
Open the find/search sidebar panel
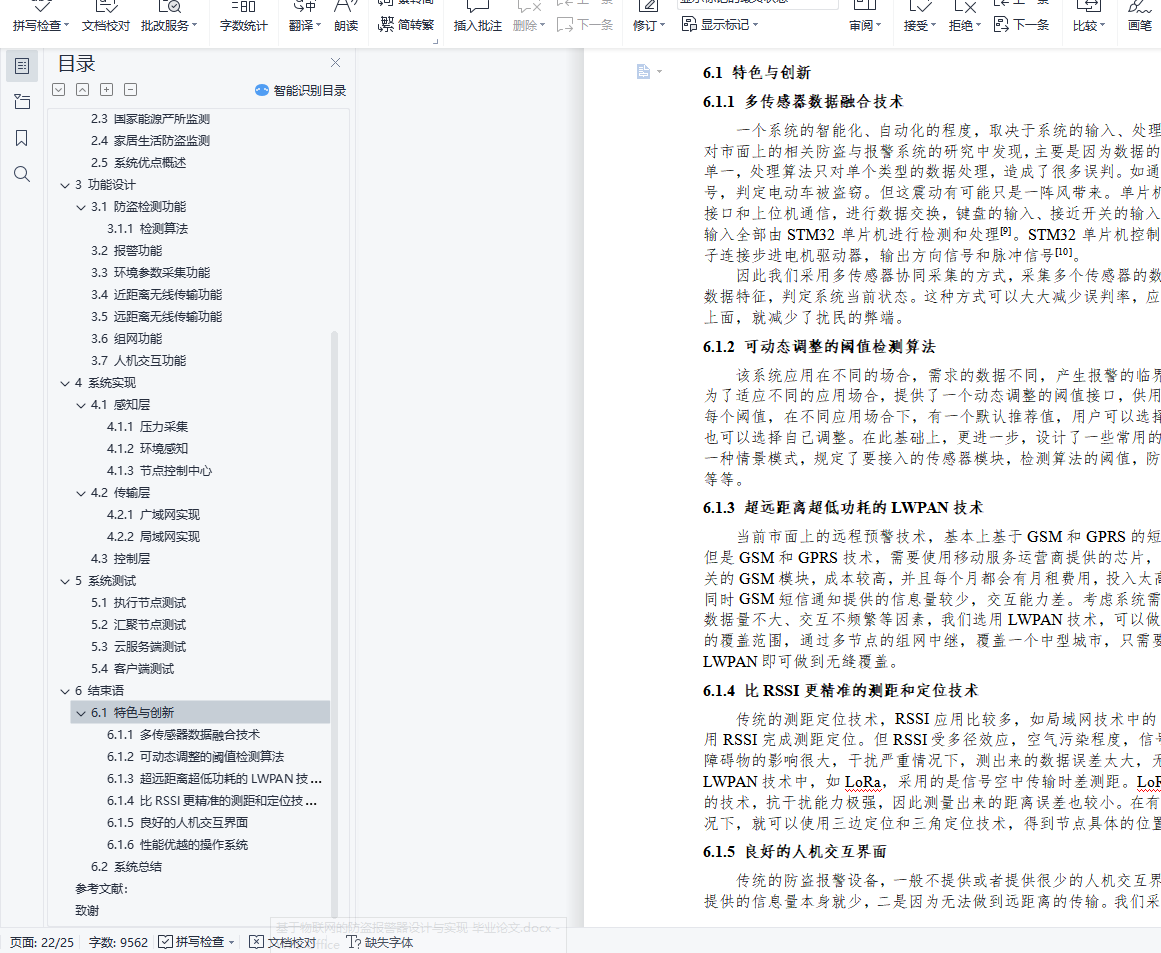[22, 174]
